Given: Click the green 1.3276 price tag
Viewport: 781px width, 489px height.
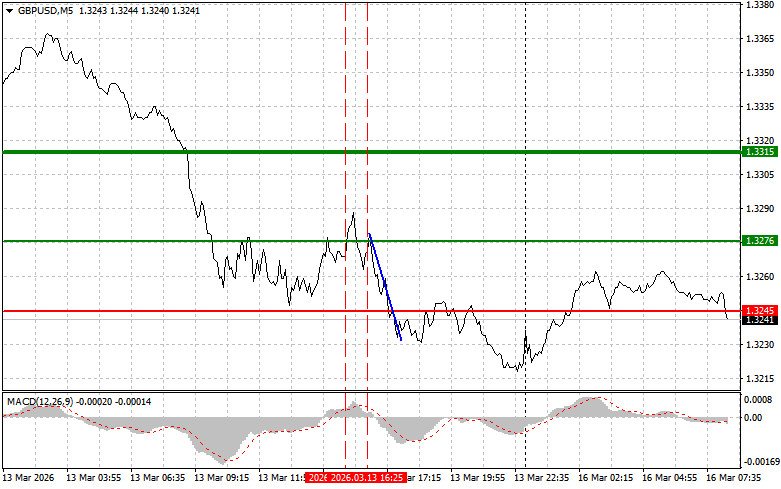Looking at the screenshot, I should [x=758, y=241].
